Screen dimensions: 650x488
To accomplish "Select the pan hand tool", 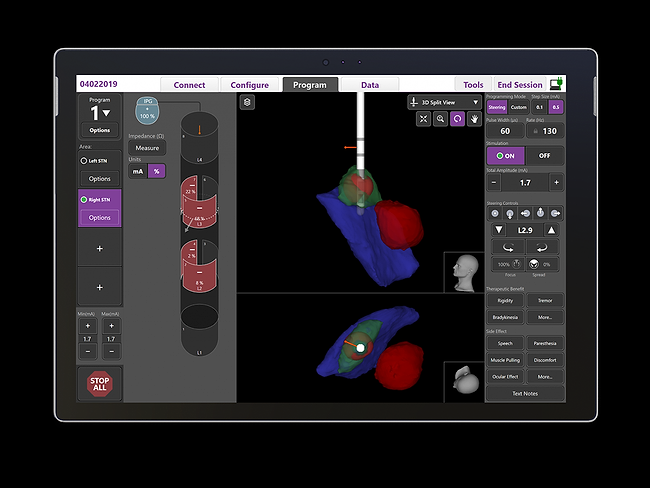I will tap(474, 119).
